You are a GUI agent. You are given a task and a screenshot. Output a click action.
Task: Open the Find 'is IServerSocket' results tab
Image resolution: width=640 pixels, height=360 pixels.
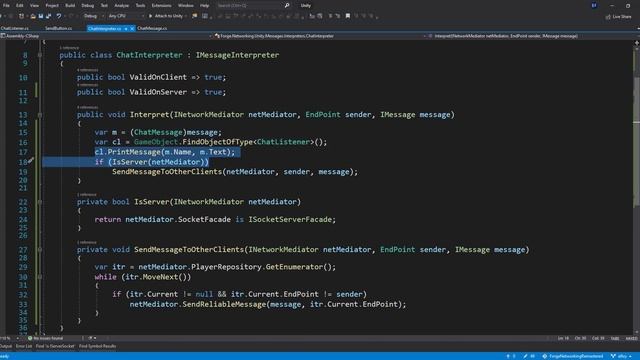point(55,347)
